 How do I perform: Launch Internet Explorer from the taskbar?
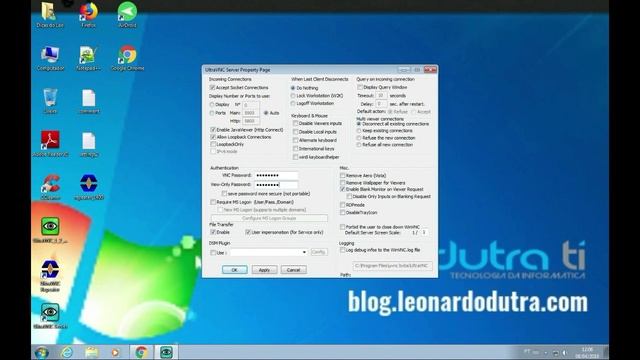[x=67, y=352]
